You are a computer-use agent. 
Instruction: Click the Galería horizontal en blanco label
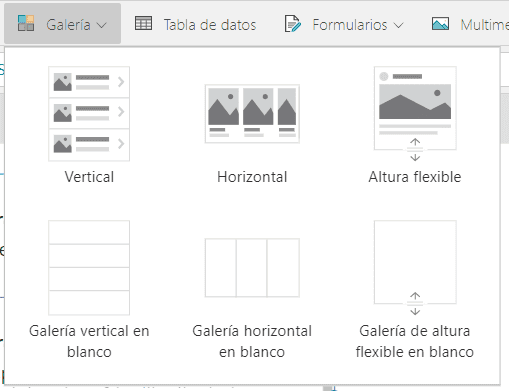tap(252, 341)
